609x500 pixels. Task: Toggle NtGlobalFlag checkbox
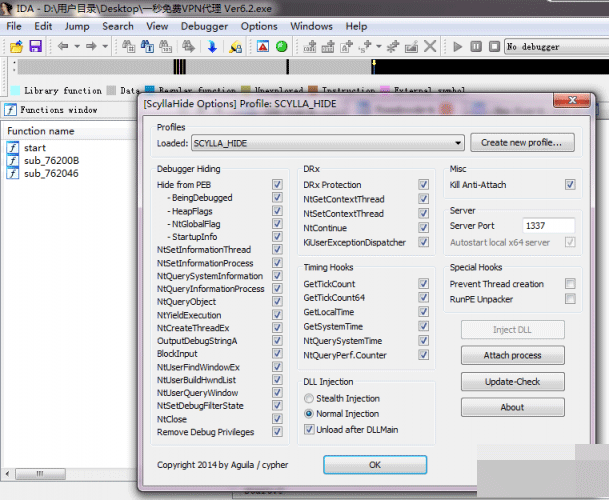tap(277, 224)
